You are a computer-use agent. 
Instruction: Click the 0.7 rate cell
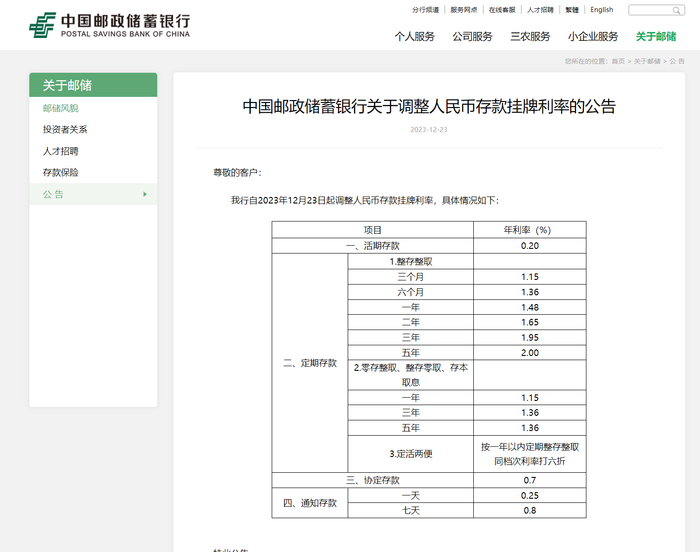pos(530,480)
